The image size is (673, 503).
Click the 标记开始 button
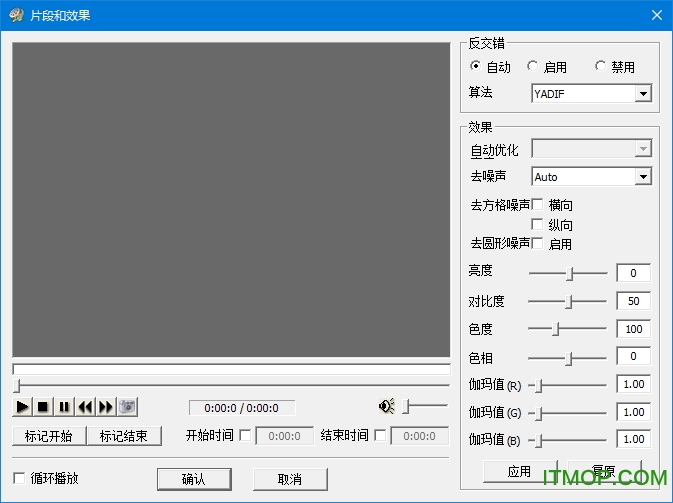49,436
